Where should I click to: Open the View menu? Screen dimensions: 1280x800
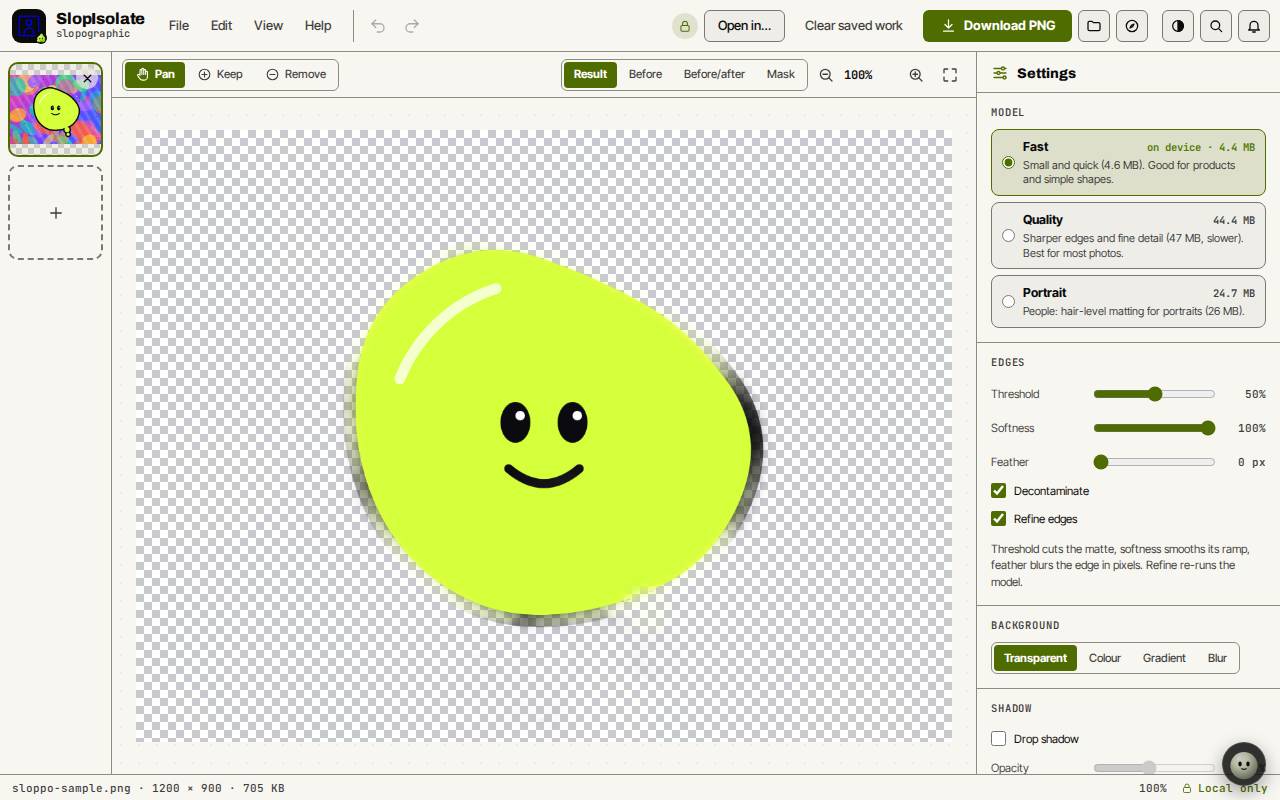coord(268,26)
